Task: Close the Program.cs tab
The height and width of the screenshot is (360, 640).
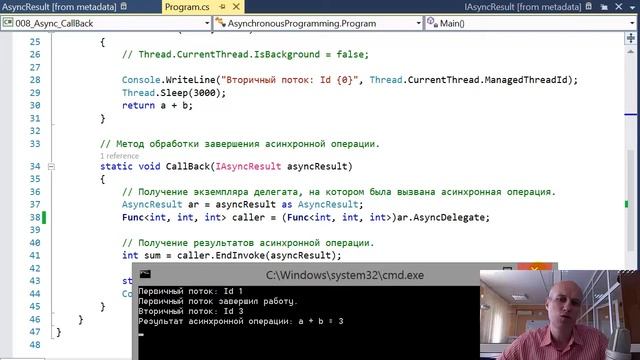Action: click(236, 7)
